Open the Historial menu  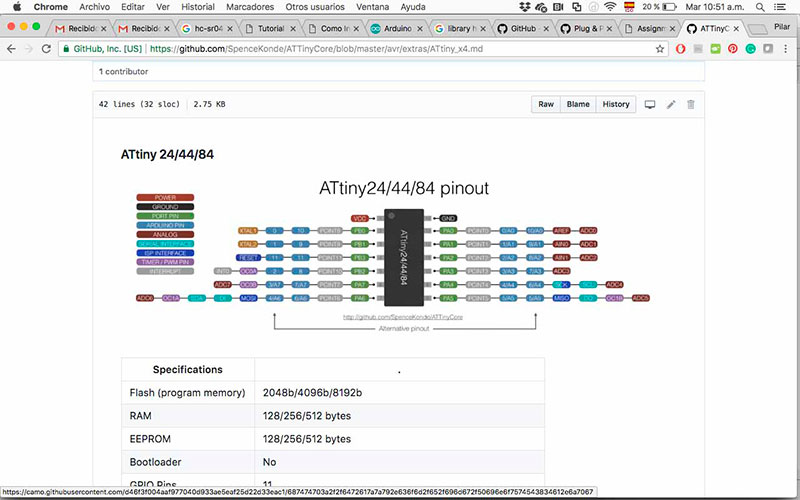(198, 7)
